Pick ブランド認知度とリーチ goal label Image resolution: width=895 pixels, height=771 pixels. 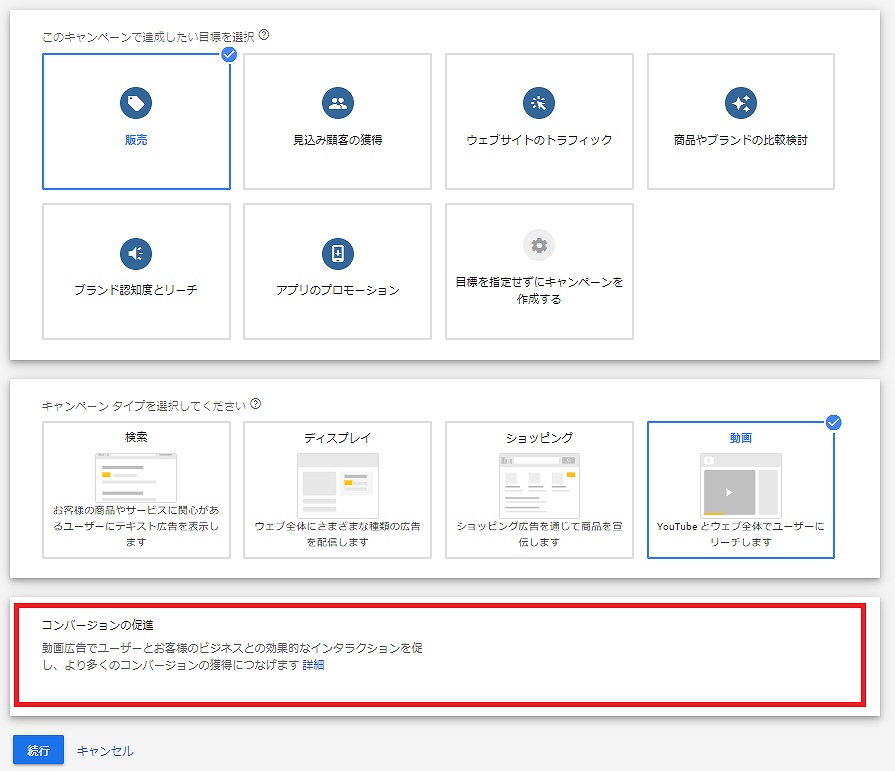[136, 290]
